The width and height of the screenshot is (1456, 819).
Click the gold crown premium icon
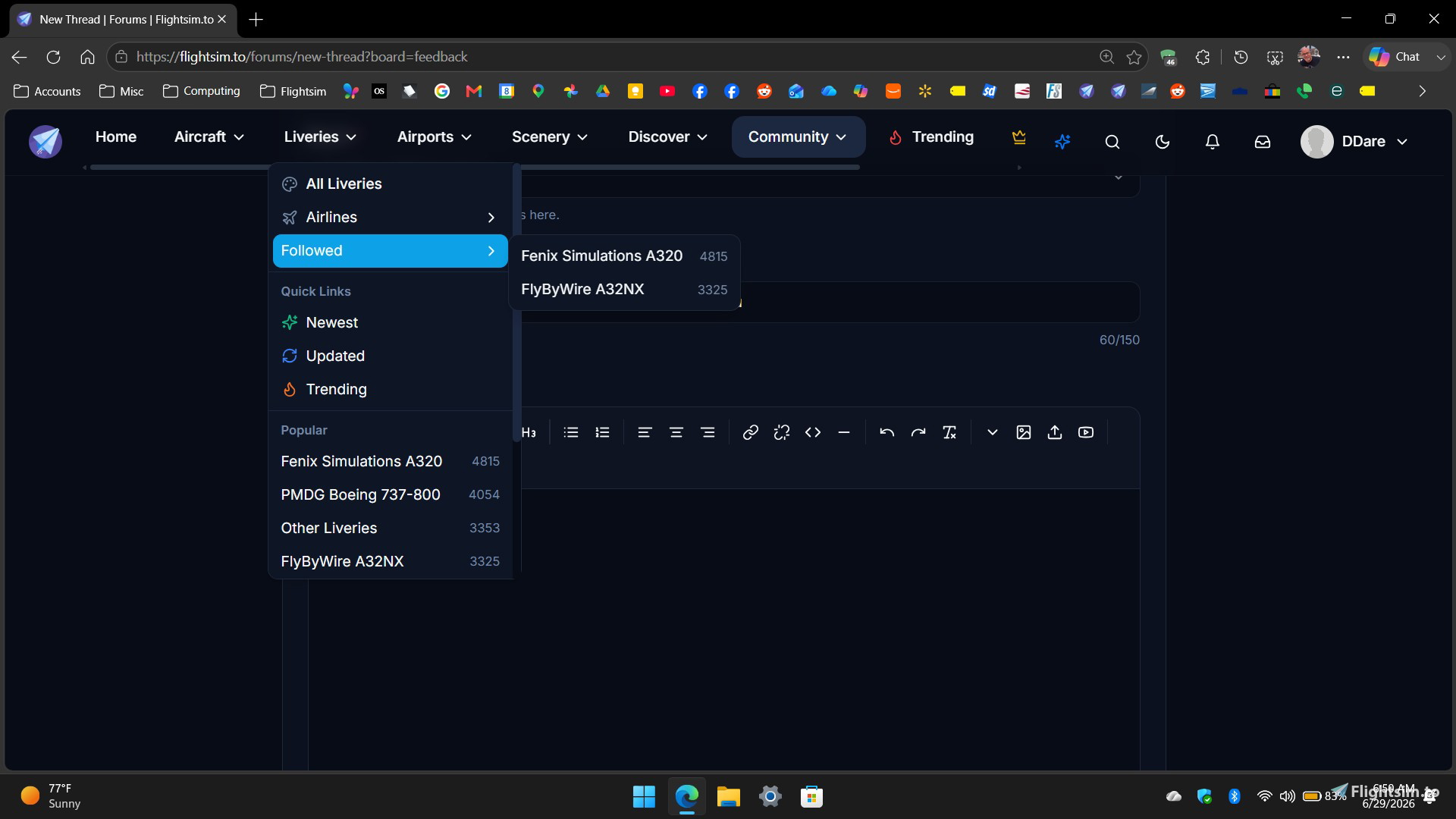coord(1019,137)
